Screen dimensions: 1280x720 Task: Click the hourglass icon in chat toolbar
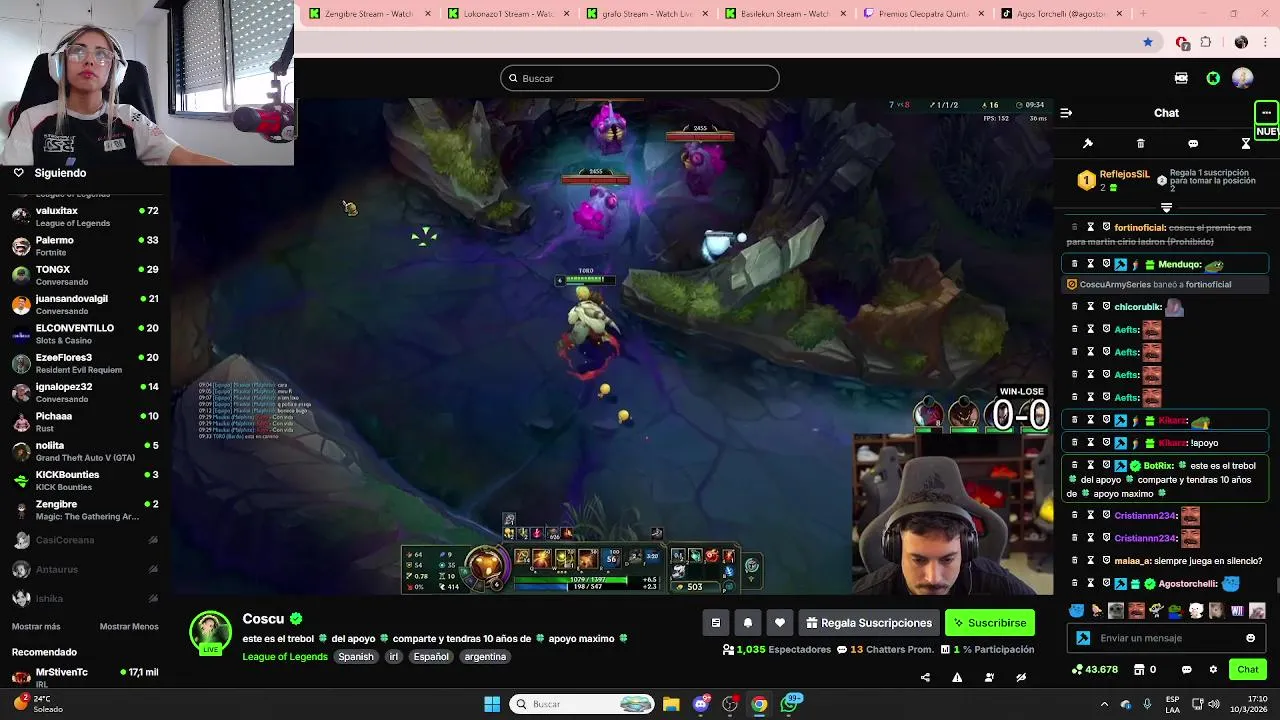(x=1246, y=144)
